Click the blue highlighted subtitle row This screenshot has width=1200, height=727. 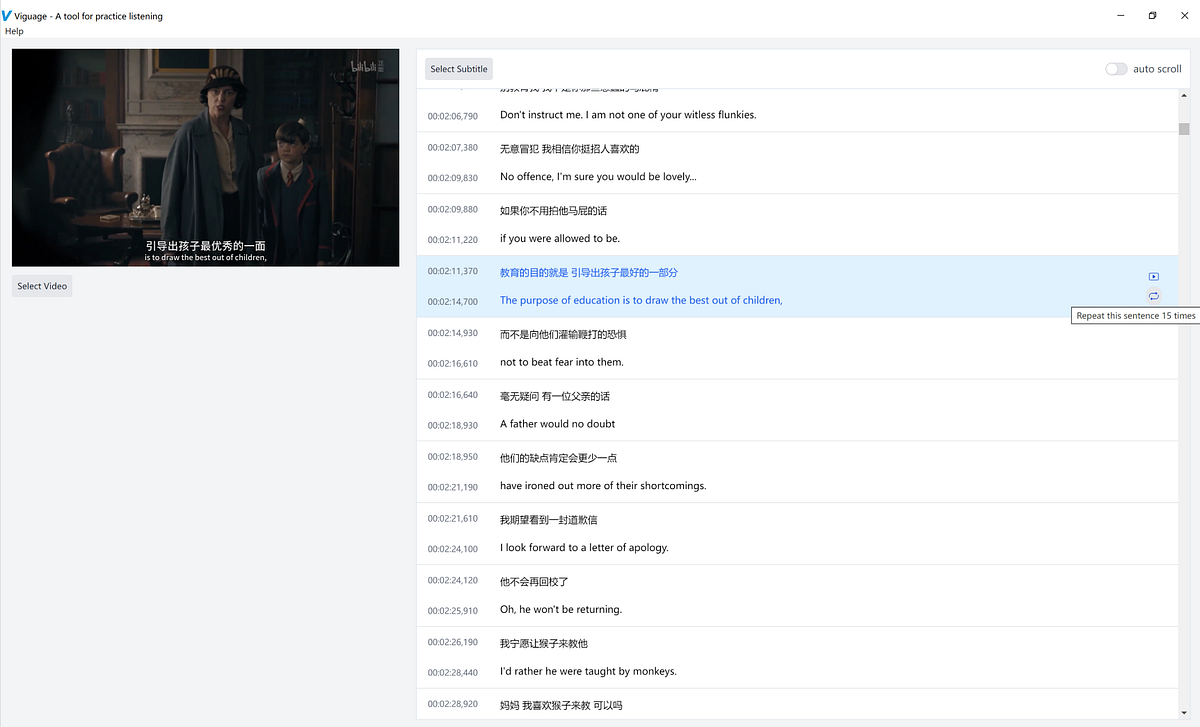tap(700, 287)
